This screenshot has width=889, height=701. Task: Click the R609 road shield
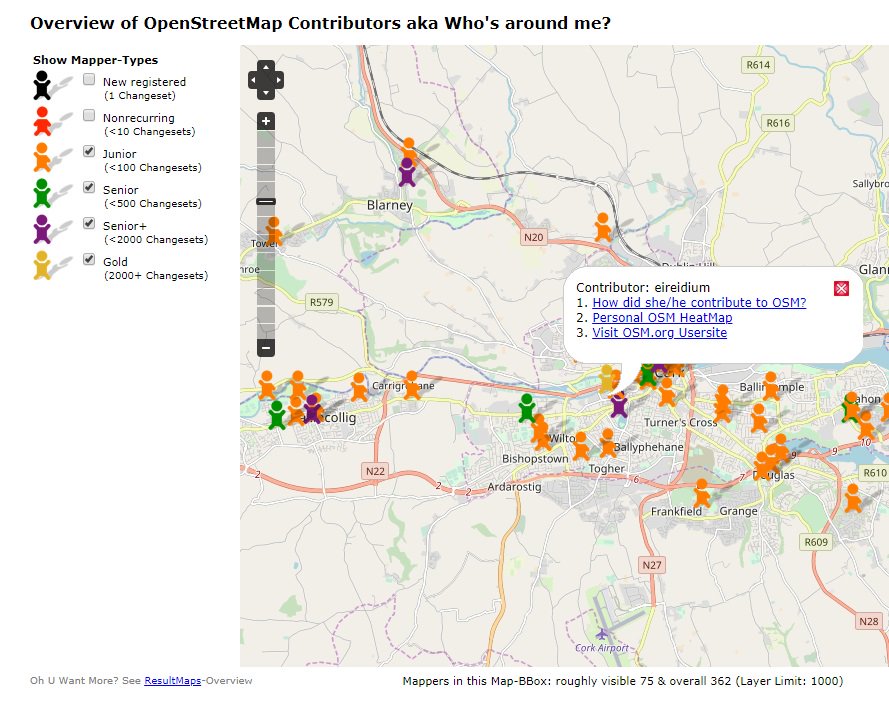coord(816,542)
